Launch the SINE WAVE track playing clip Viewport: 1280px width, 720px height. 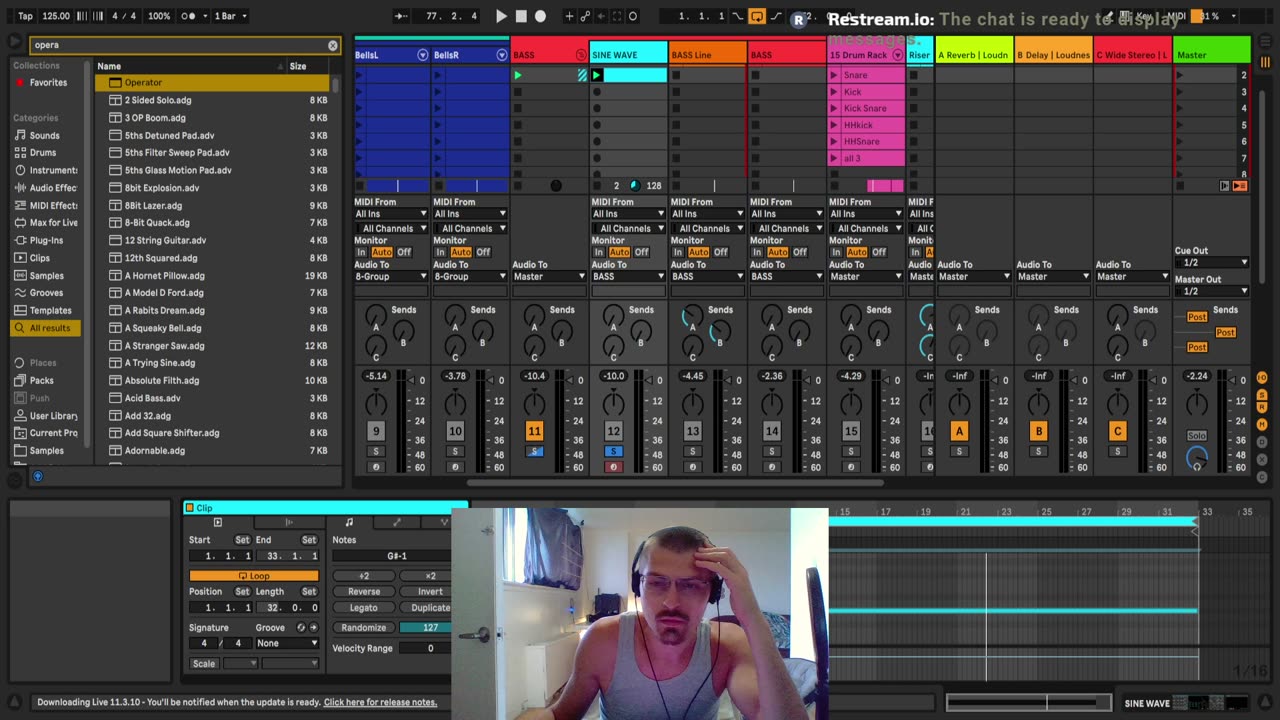597,75
